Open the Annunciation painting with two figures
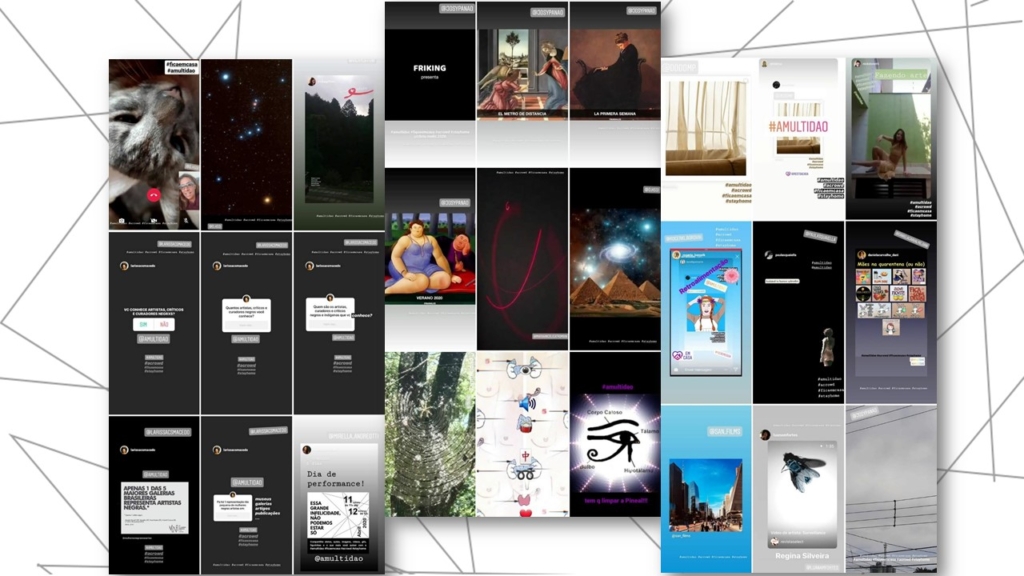This screenshot has height=576, width=1024. click(522, 70)
